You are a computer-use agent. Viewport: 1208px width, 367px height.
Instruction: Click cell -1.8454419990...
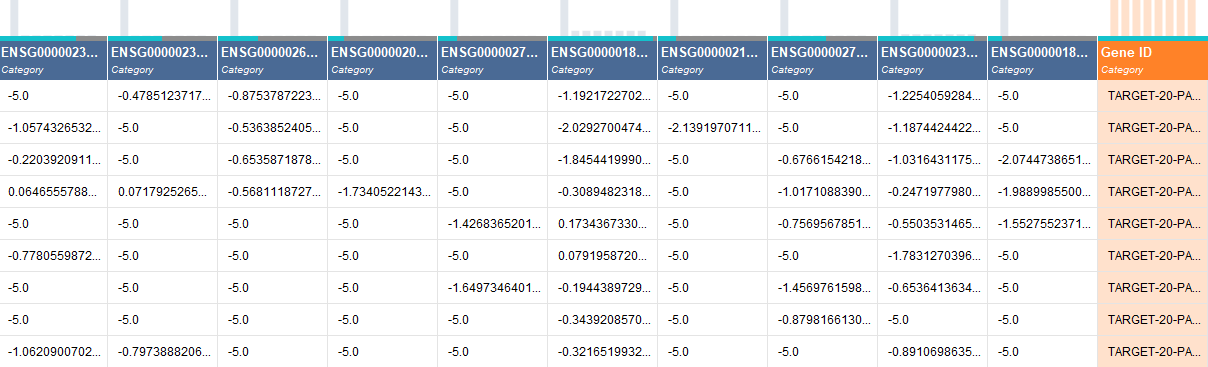(x=603, y=160)
